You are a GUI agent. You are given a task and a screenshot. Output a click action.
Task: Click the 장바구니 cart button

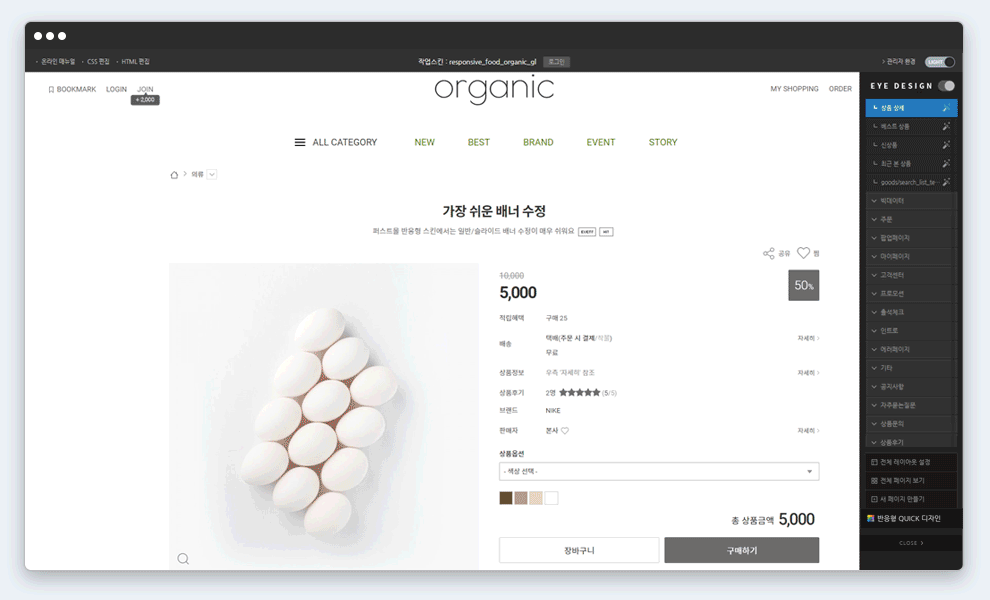[x=579, y=550]
